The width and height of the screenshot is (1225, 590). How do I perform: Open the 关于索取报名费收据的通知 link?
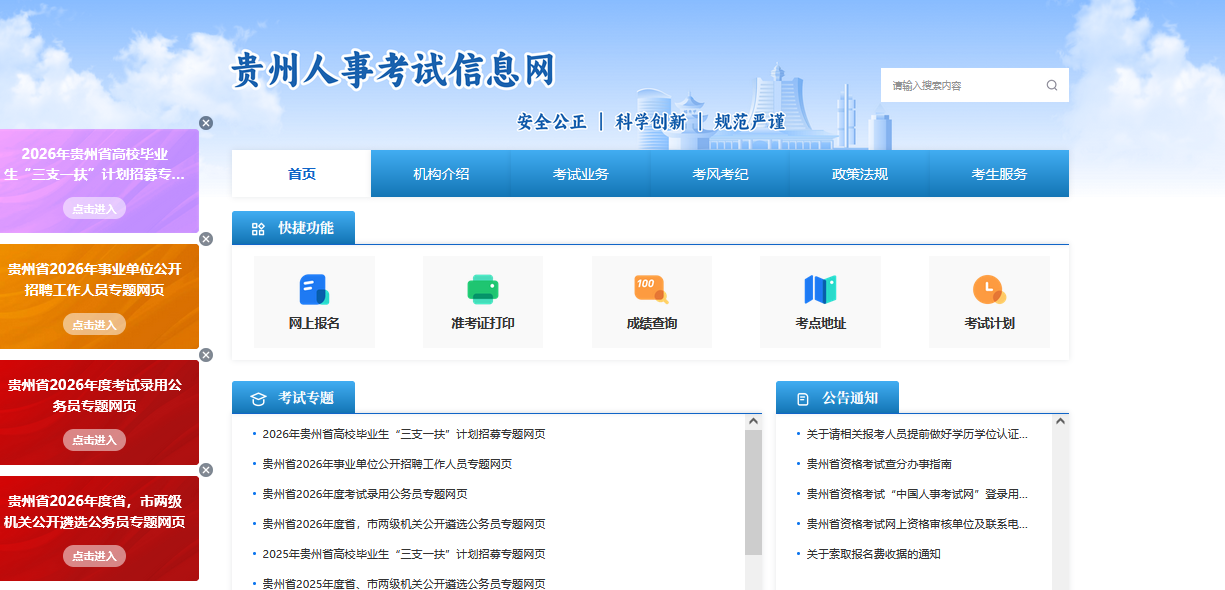tap(873, 554)
